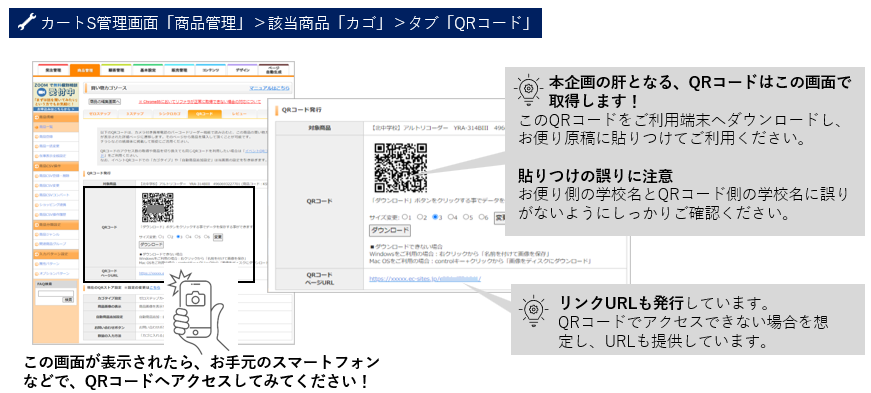This screenshot has height=393, width=871.
Task: Select size 1 radio in enlarged QR panel
Action: pyautogui.click(x=405, y=217)
